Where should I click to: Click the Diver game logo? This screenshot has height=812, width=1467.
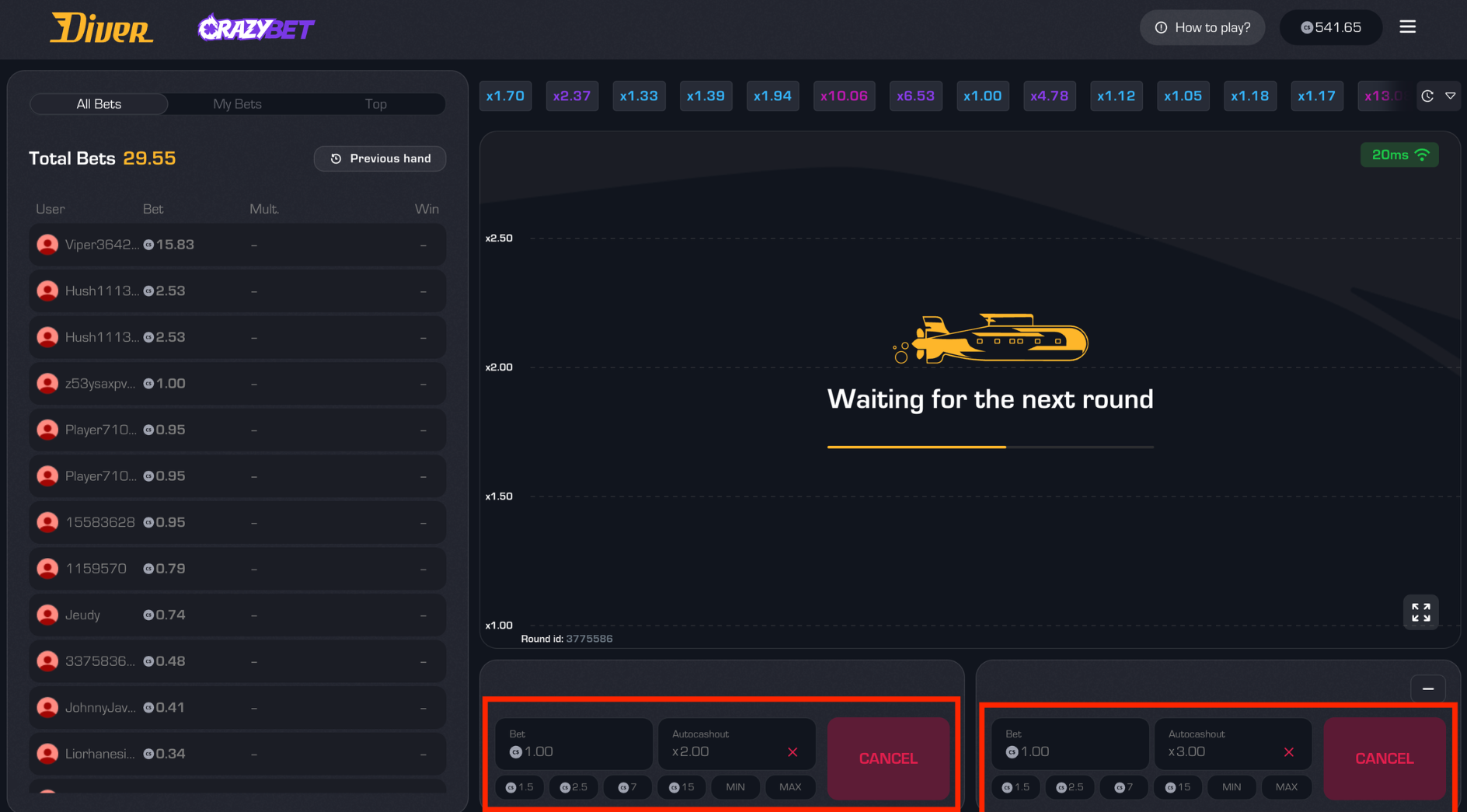(102, 29)
